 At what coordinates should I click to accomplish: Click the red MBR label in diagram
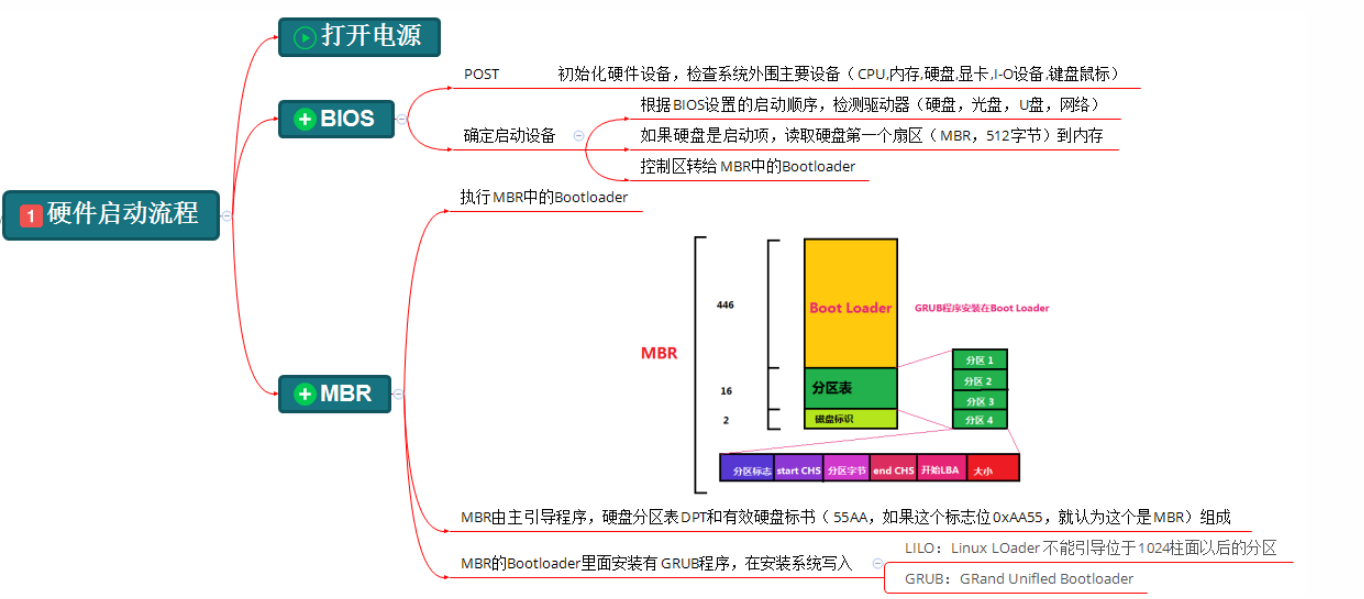(x=659, y=353)
